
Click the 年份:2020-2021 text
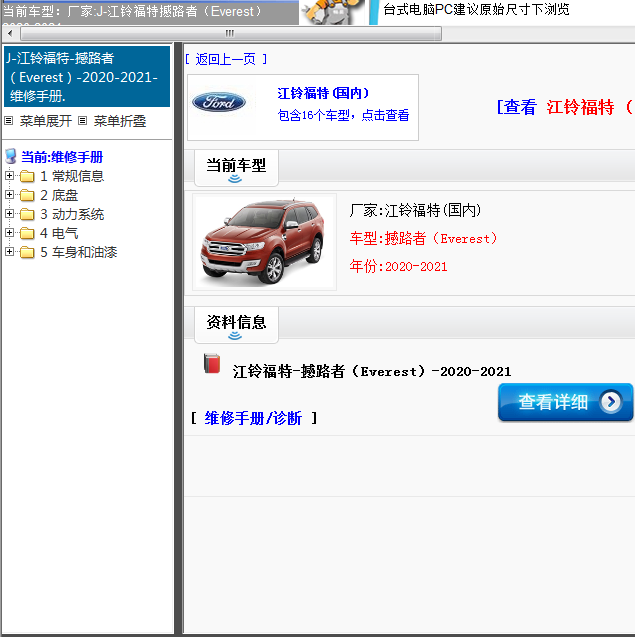(x=398, y=266)
